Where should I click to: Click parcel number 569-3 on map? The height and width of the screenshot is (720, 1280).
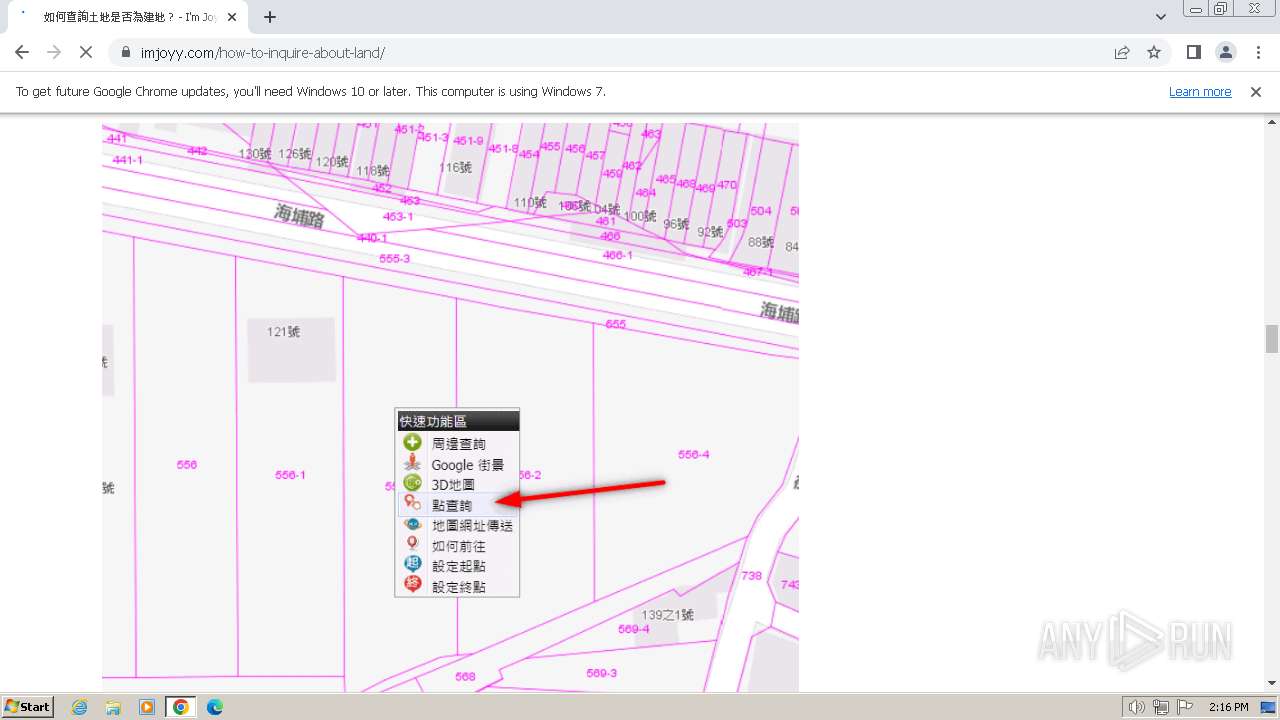pyautogui.click(x=601, y=673)
